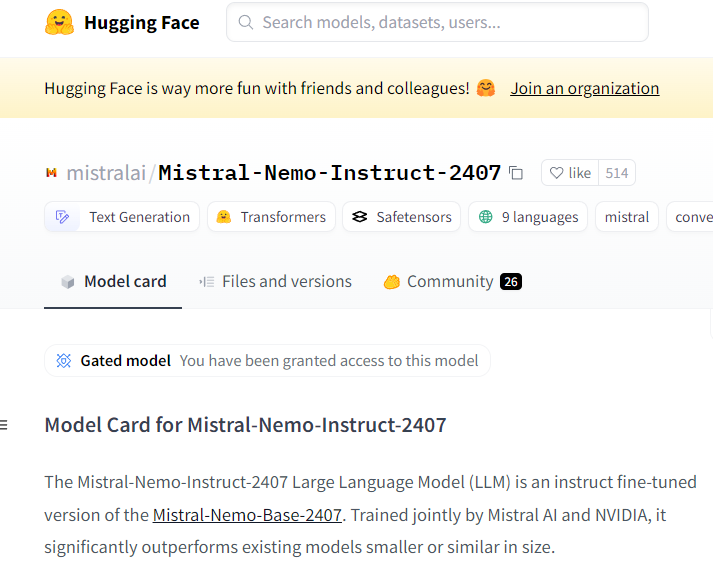Viewport: 713px width, 567px height.
Task: Select the Transformers library tag
Action: tap(271, 217)
